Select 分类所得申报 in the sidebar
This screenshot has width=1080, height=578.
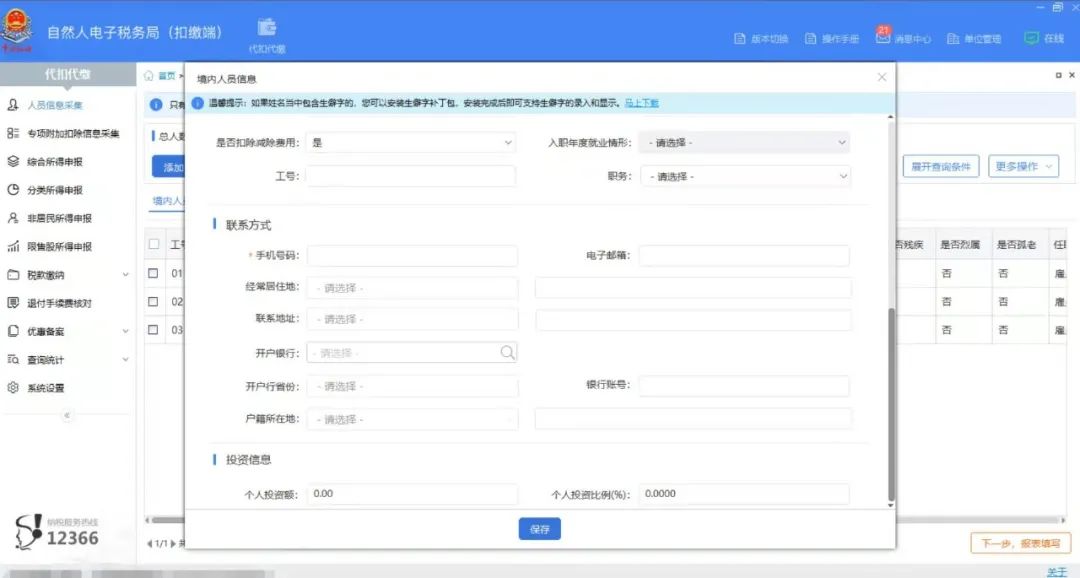pyautogui.click(x=60, y=189)
